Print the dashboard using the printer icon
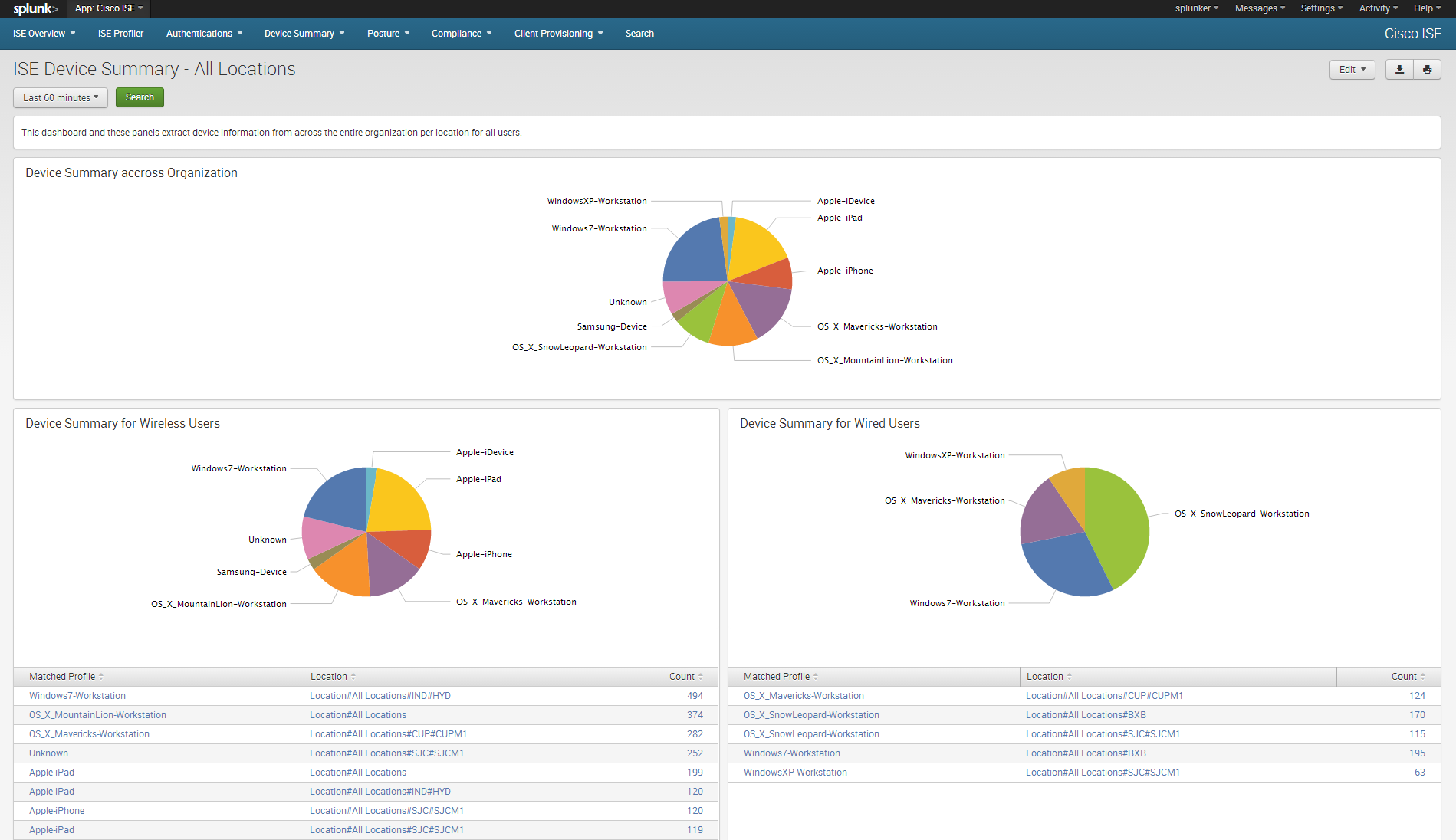This screenshot has height=840, width=1456. tap(1427, 69)
